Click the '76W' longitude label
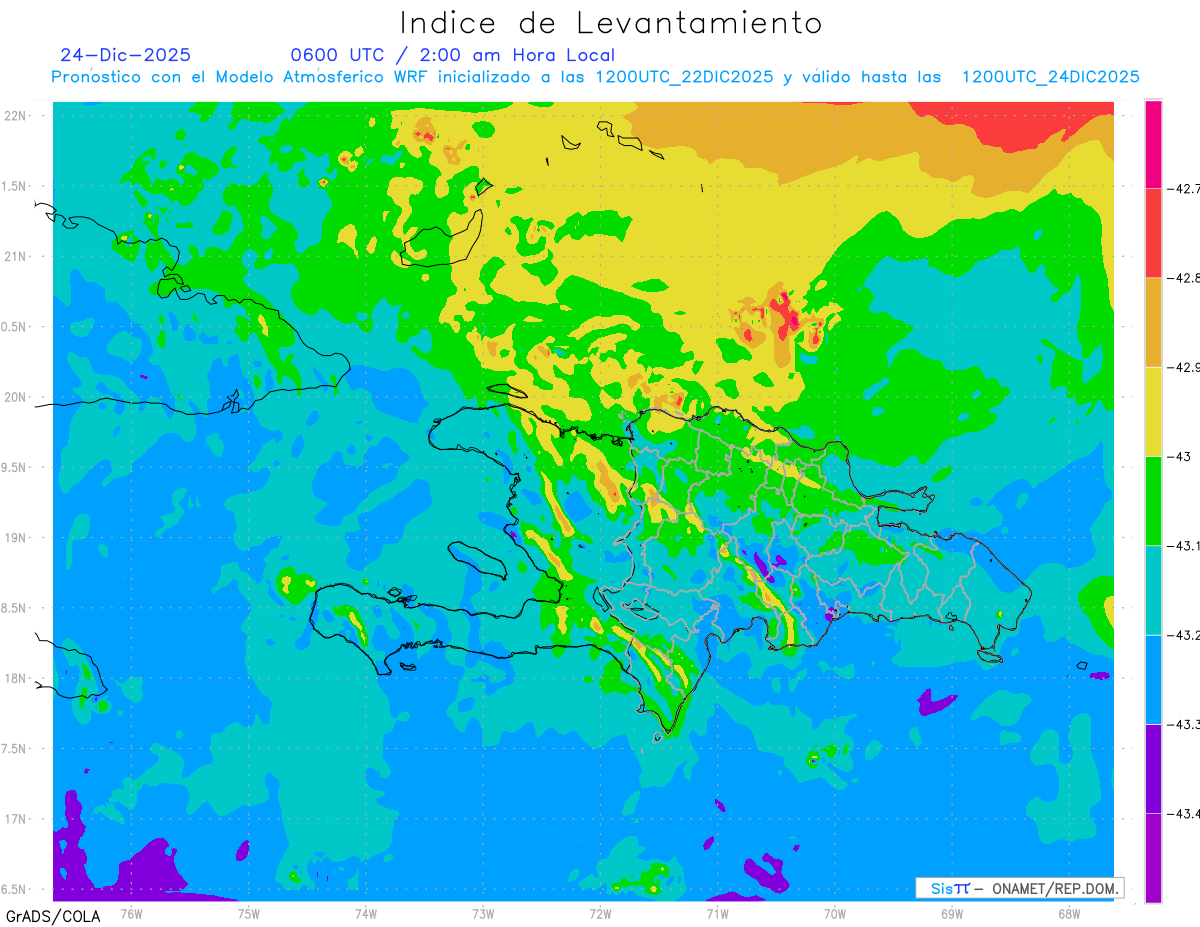Screen dimensions: 1200x927 tap(132, 913)
